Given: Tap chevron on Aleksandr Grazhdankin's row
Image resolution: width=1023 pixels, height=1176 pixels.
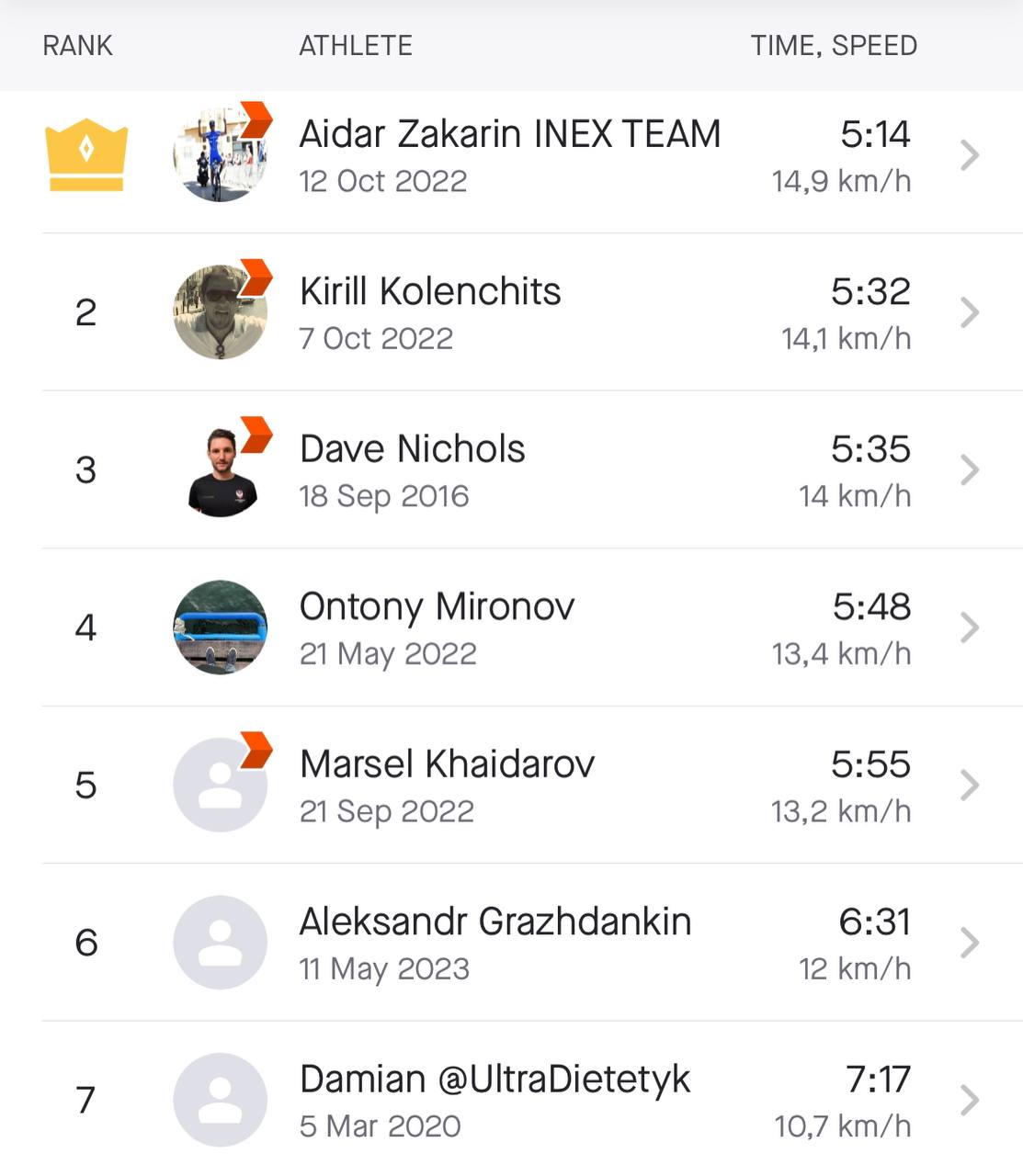Looking at the screenshot, I should pos(970,943).
